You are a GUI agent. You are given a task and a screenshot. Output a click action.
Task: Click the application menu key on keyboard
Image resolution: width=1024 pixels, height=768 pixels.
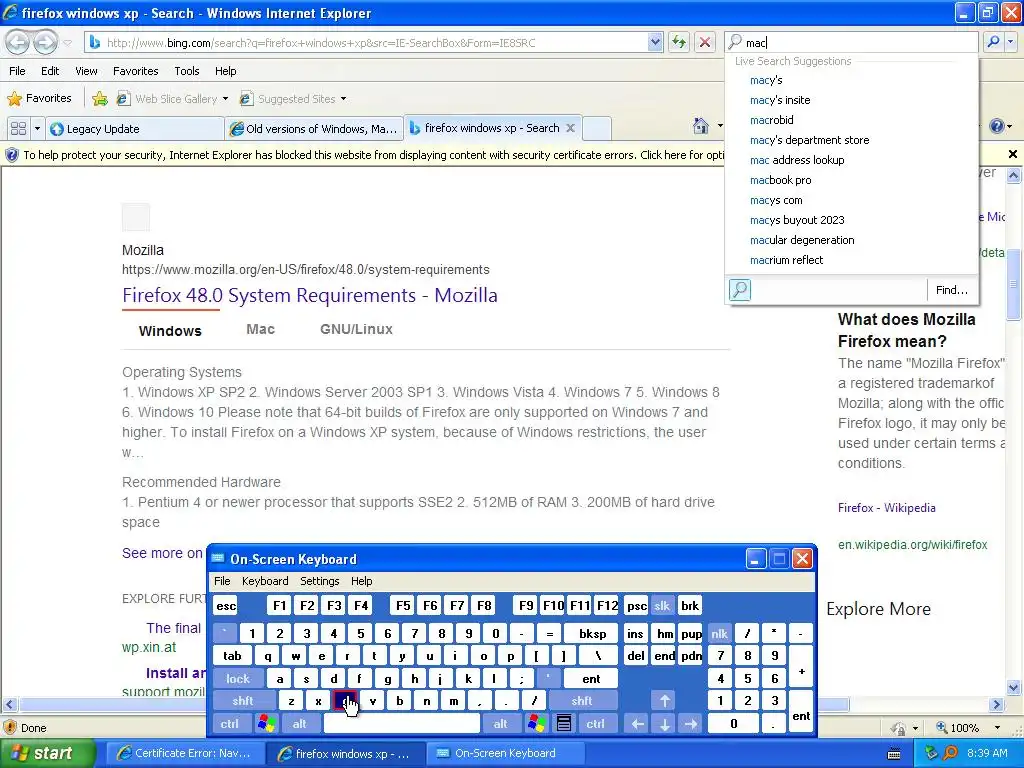564,724
